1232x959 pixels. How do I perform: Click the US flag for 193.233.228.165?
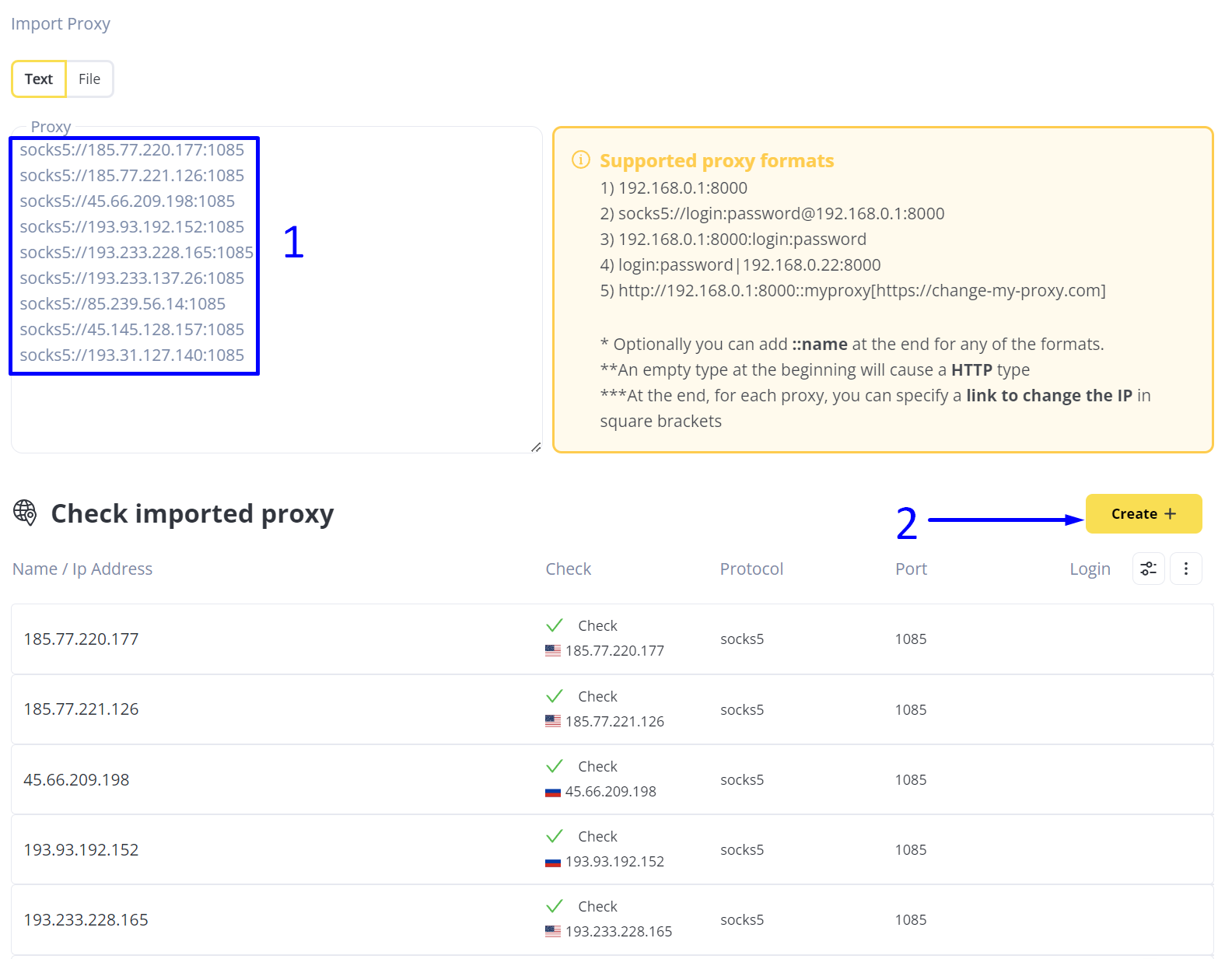pos(553,931)
